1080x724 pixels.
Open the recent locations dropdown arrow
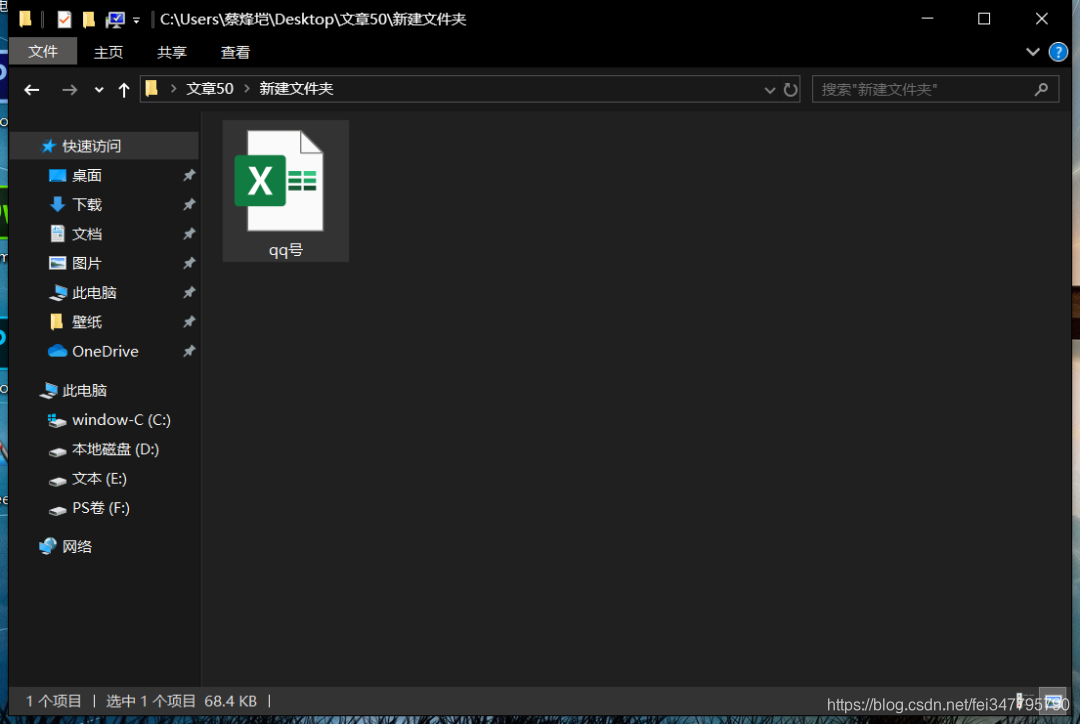tap(99, 90)
